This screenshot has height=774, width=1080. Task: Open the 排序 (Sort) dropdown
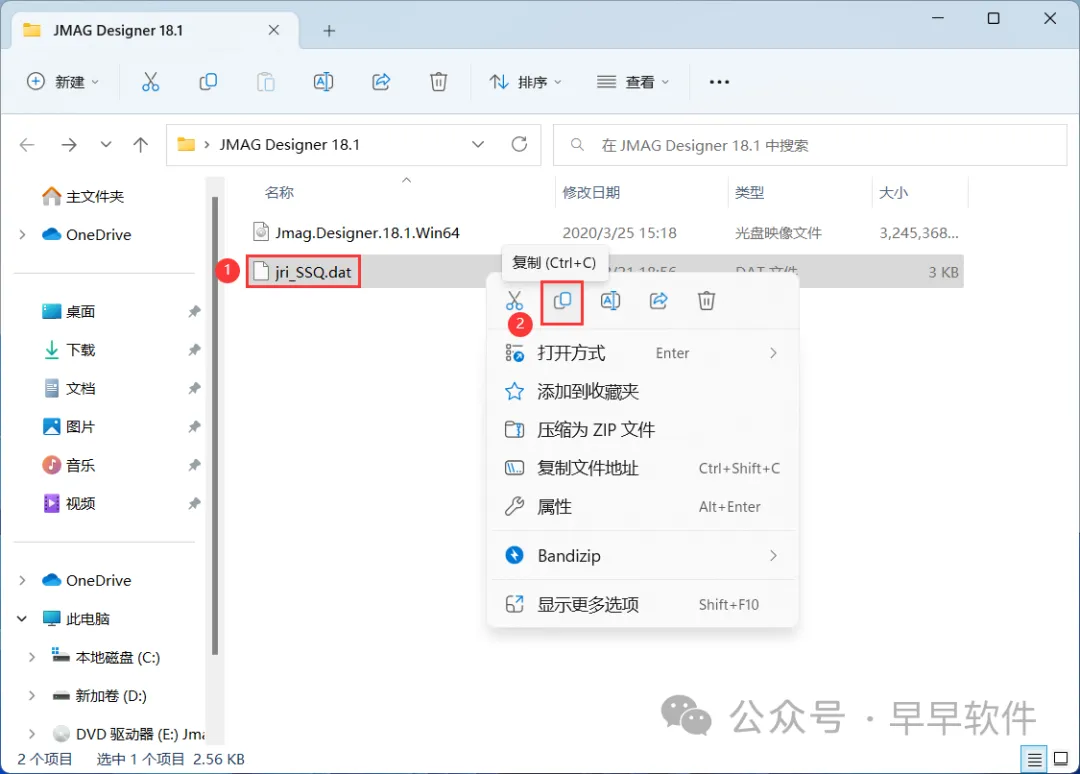tap(526, 82)
